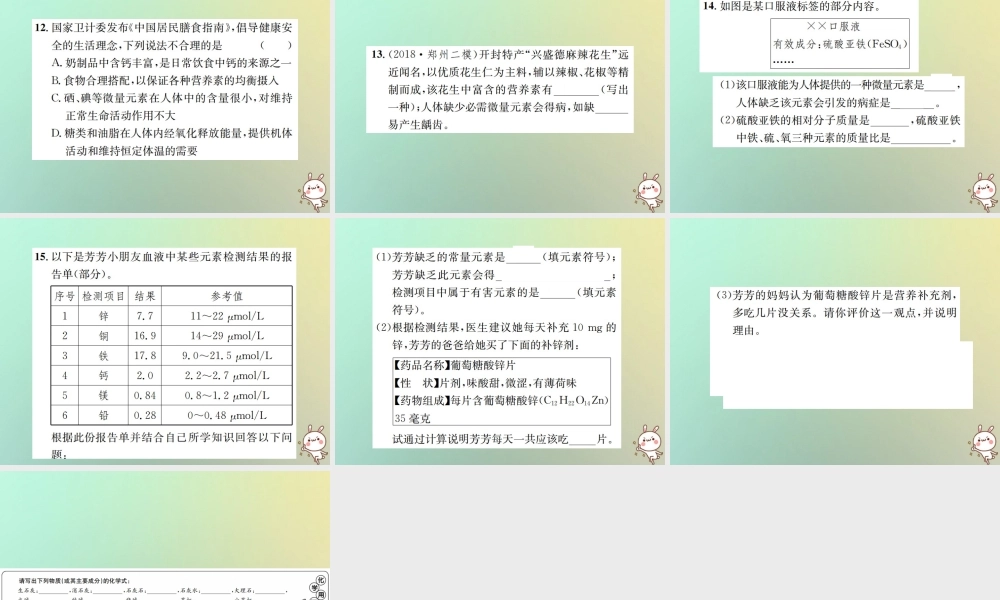The height and width of the screenshot is (600, 1000).
Task: Click the 铅 result cell 0.28
Action: coord(145,415)
